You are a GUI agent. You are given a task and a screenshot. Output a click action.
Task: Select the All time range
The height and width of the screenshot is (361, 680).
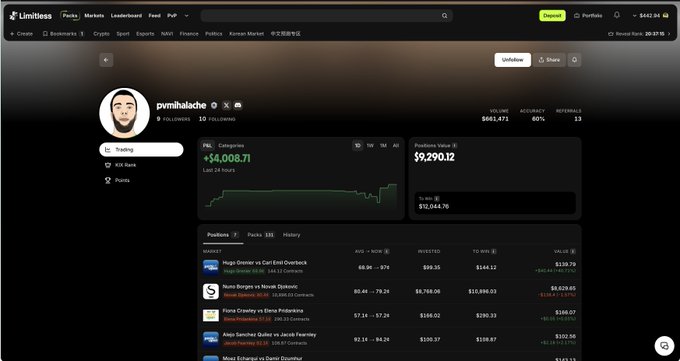396,146
